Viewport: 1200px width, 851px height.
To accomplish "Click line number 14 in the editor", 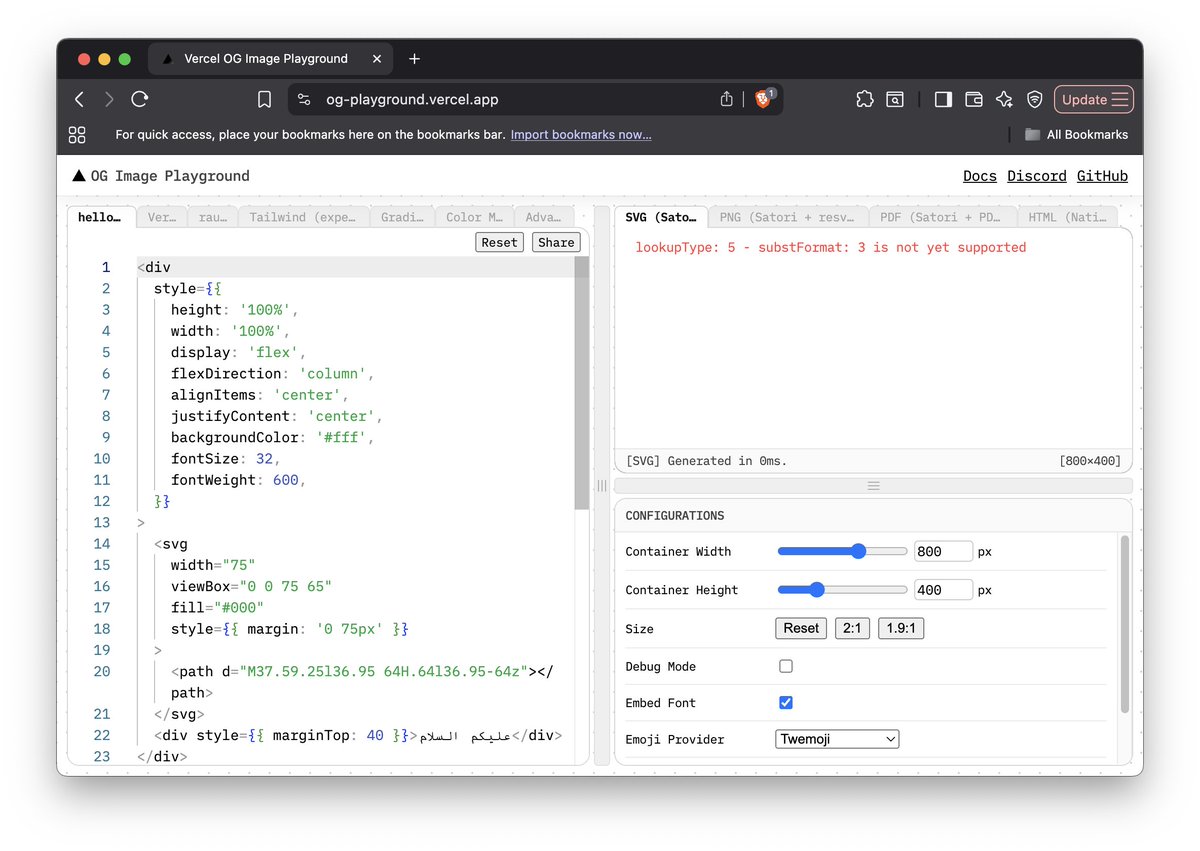I will [x=102, y=544].
